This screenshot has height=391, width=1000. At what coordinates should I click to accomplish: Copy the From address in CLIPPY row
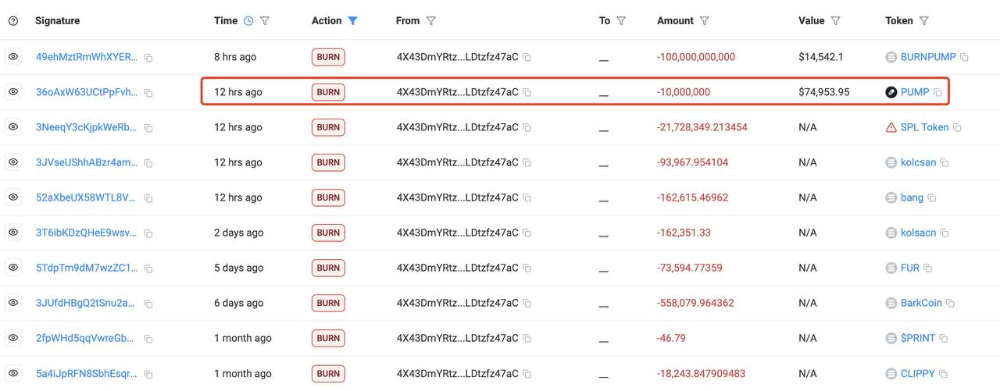pos(527,374)
